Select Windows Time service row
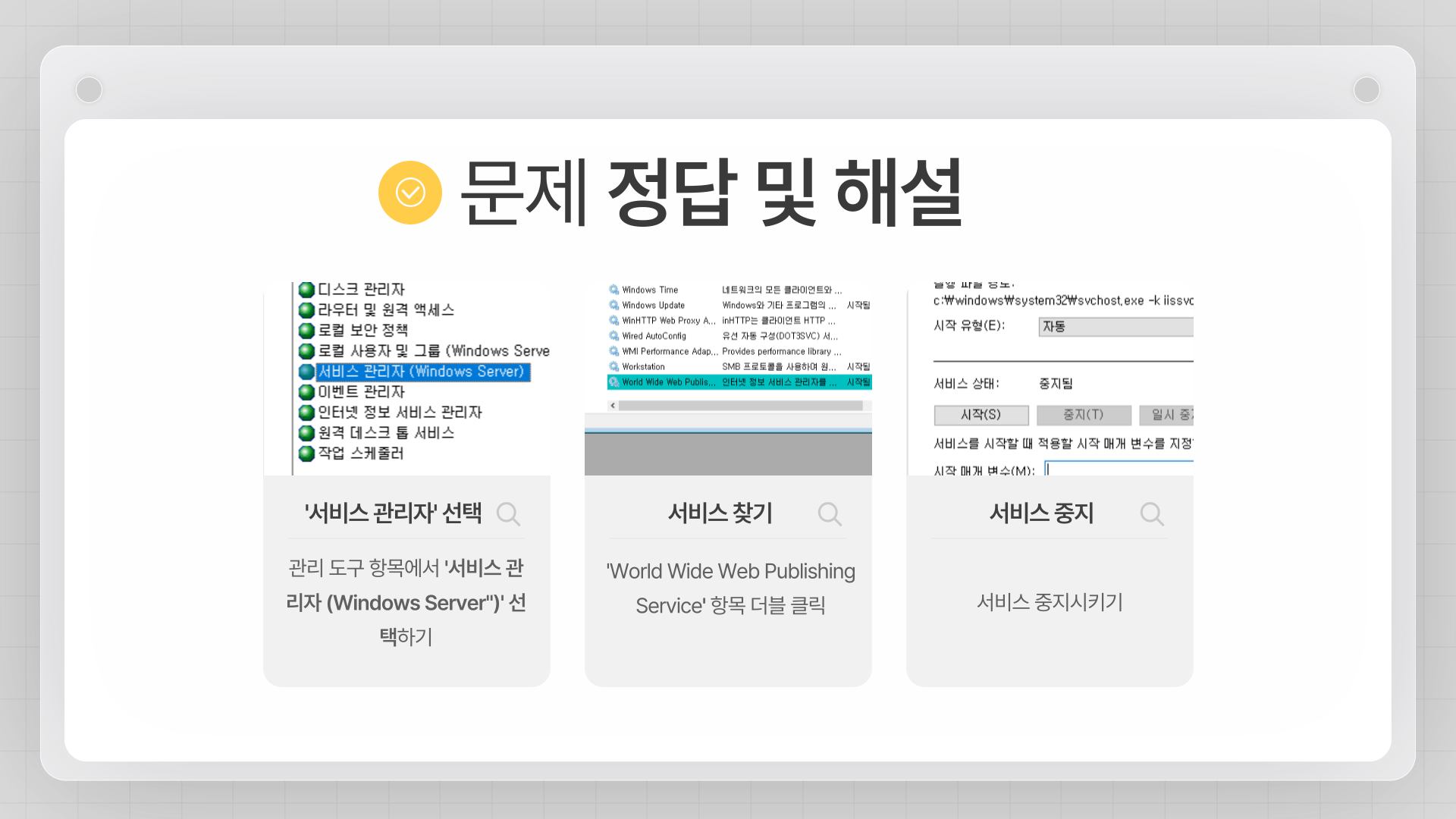This screenshot has width=1456, height=819. pos(650,290)
